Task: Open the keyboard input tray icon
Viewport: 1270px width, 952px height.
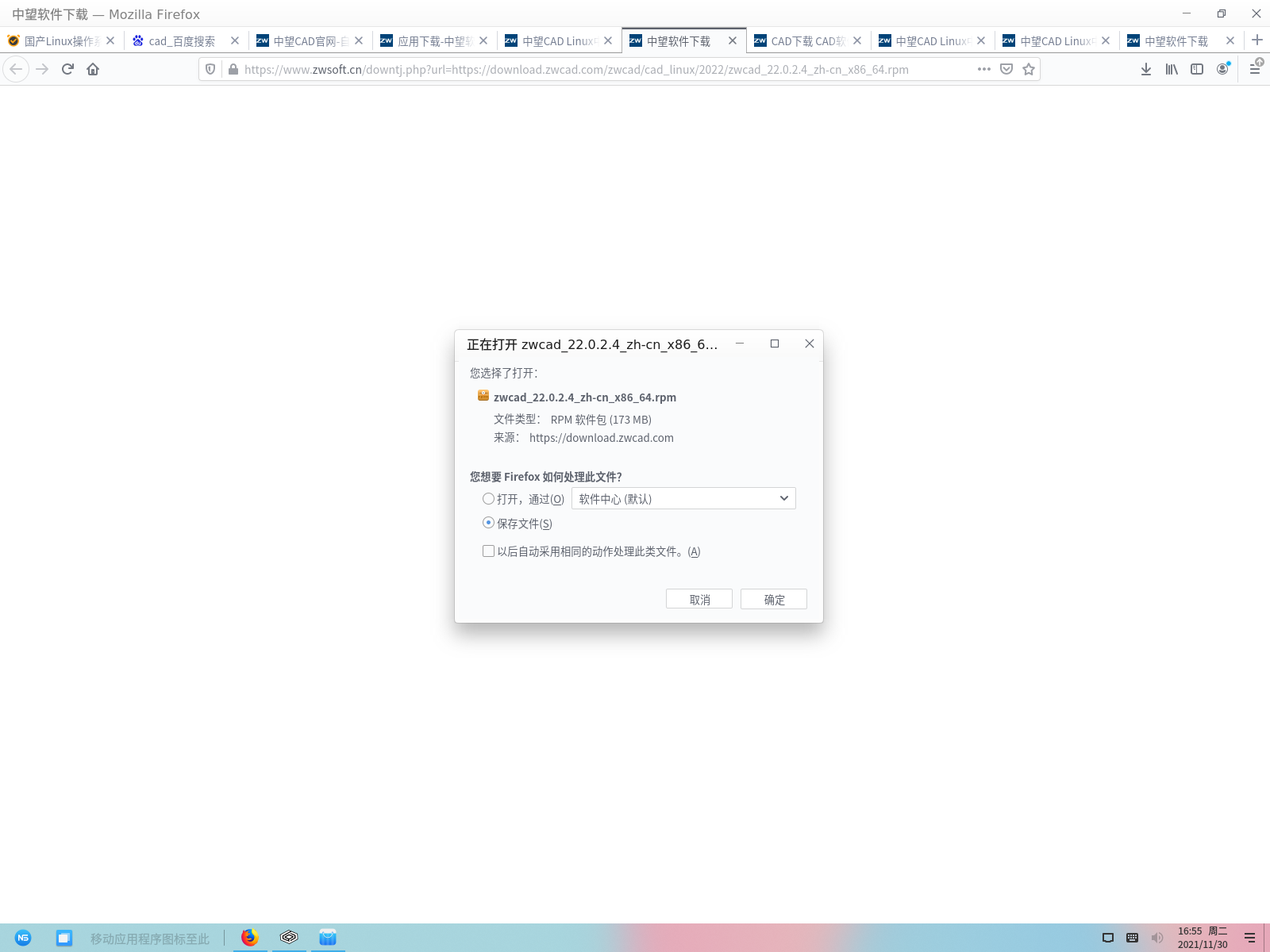Action: pyautogui.click(x=1133, y=938)
